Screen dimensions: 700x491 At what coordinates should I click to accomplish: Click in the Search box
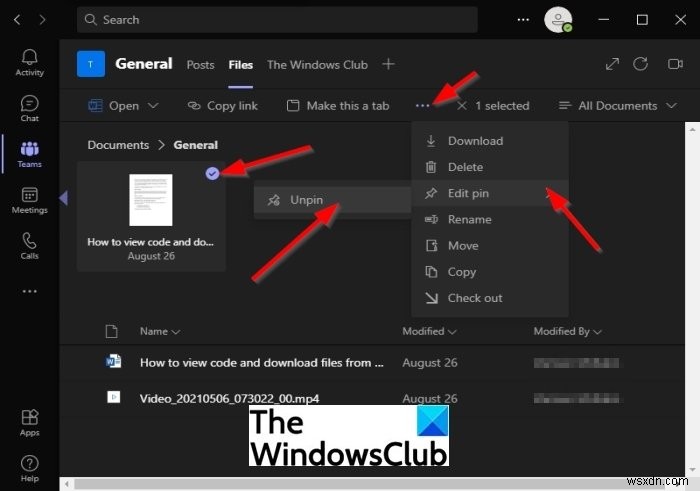[277, 20]
